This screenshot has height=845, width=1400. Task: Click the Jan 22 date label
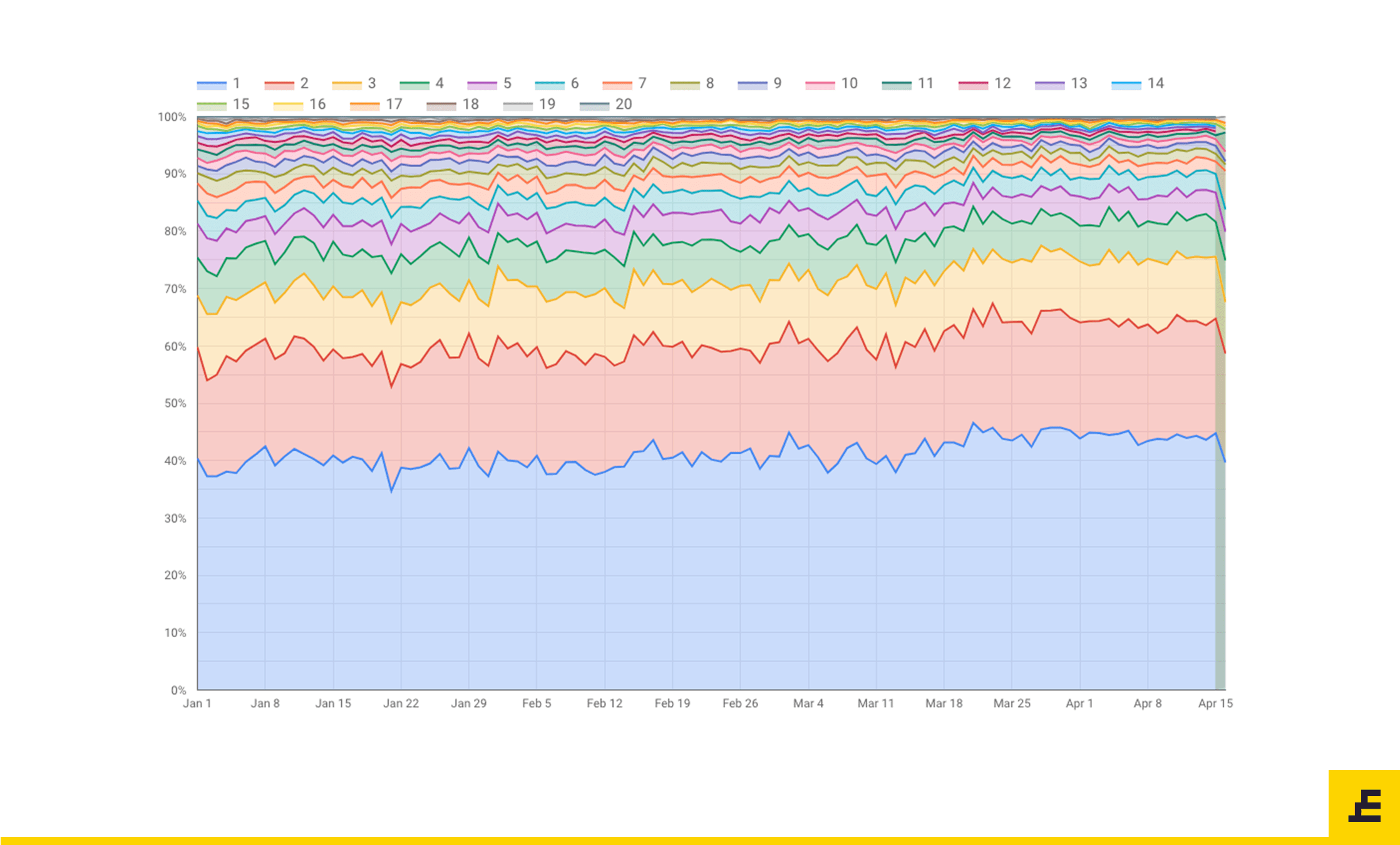tap(401, 704)
